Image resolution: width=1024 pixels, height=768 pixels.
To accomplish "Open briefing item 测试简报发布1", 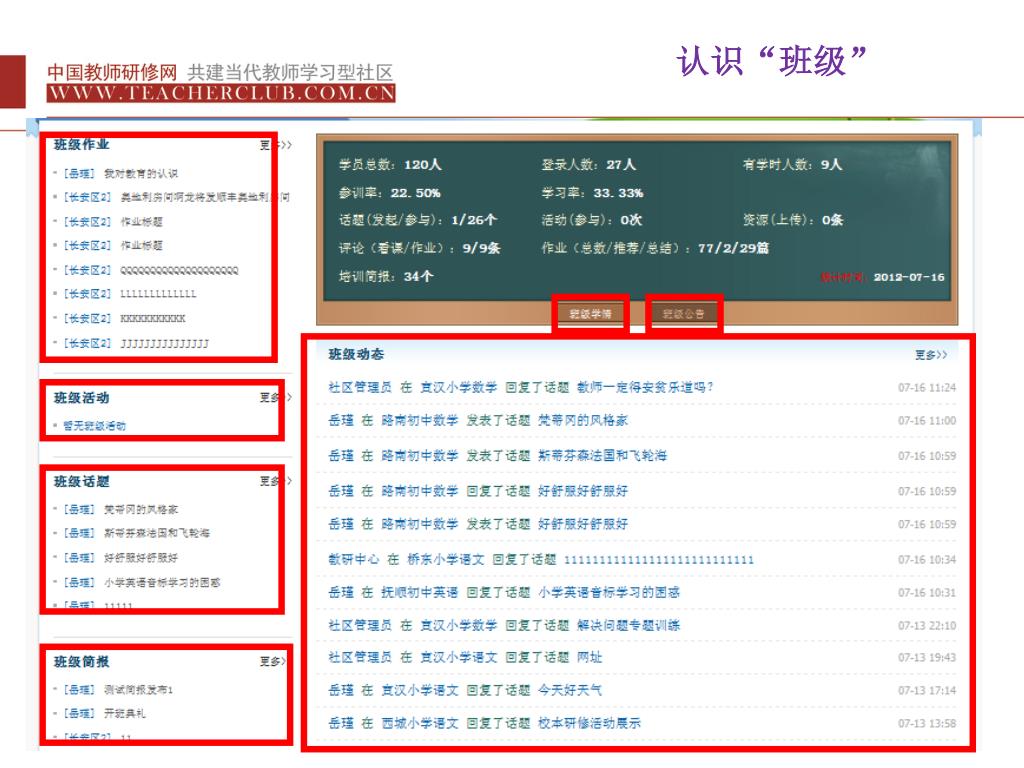I will (138, 690).
